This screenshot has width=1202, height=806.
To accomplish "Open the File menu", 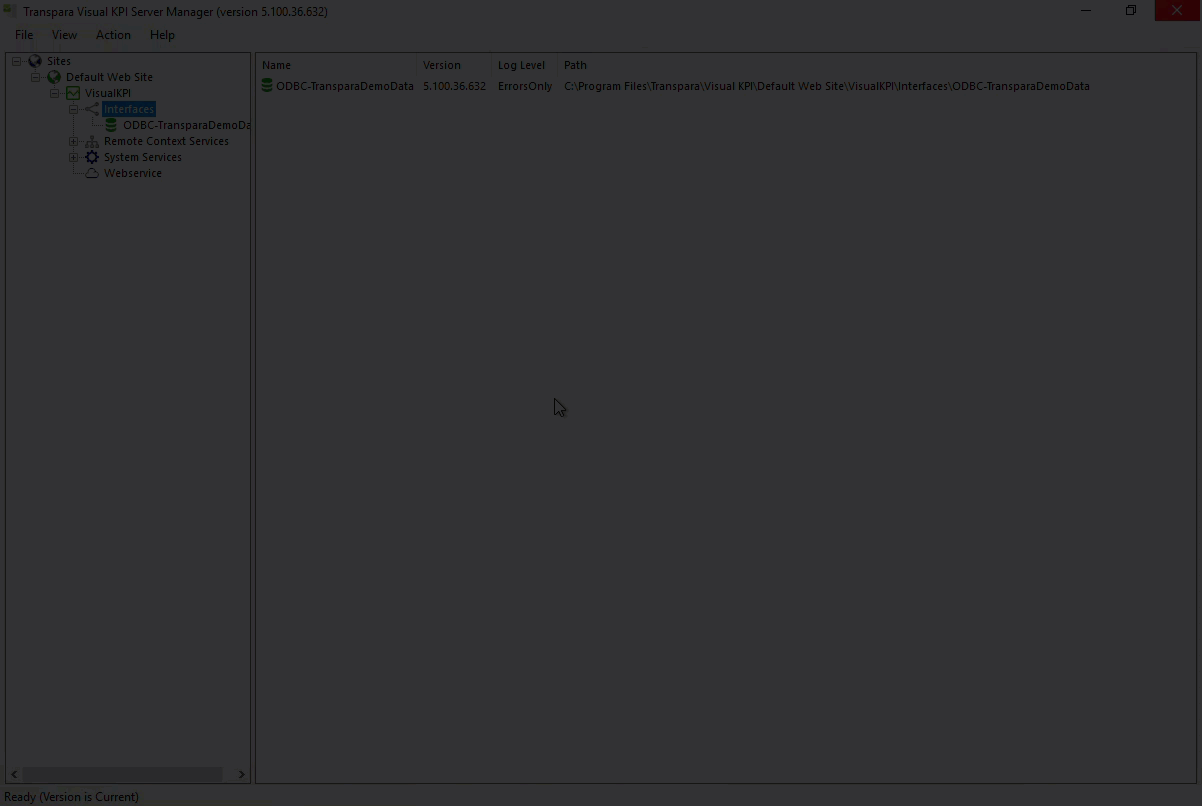I will pos(24,35).
